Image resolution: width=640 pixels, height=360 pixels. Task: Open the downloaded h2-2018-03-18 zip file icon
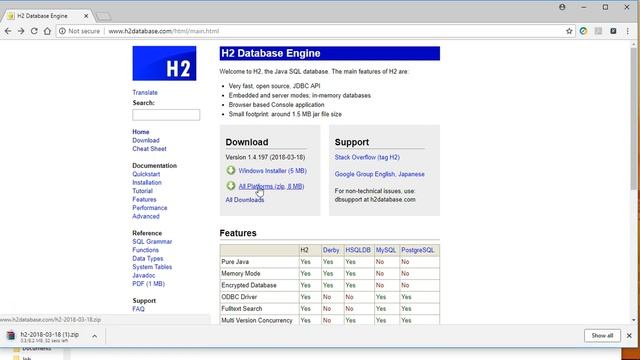point(11,336)
